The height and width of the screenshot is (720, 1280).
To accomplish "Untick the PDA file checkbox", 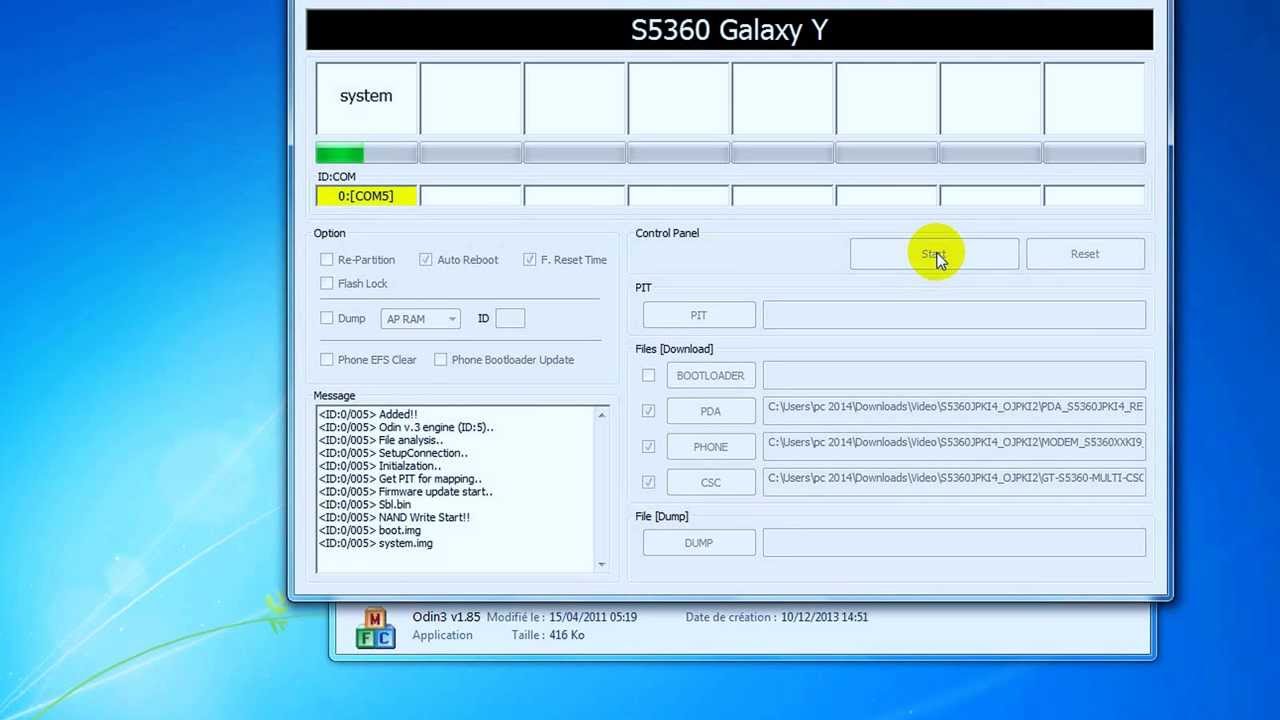I will pyautogui.click(x=649, y=411).
